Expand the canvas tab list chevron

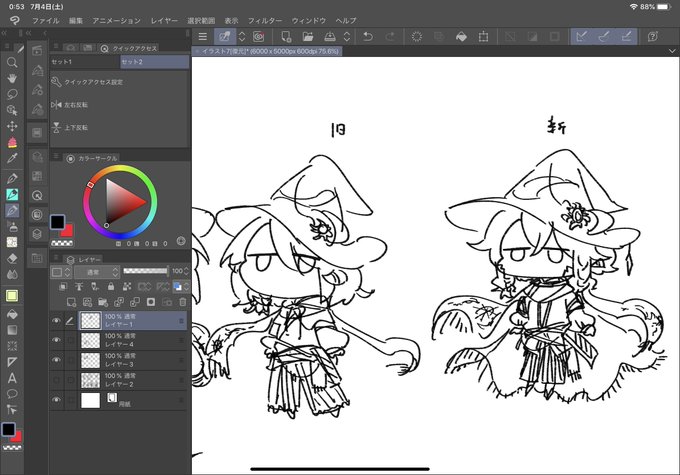672,51
